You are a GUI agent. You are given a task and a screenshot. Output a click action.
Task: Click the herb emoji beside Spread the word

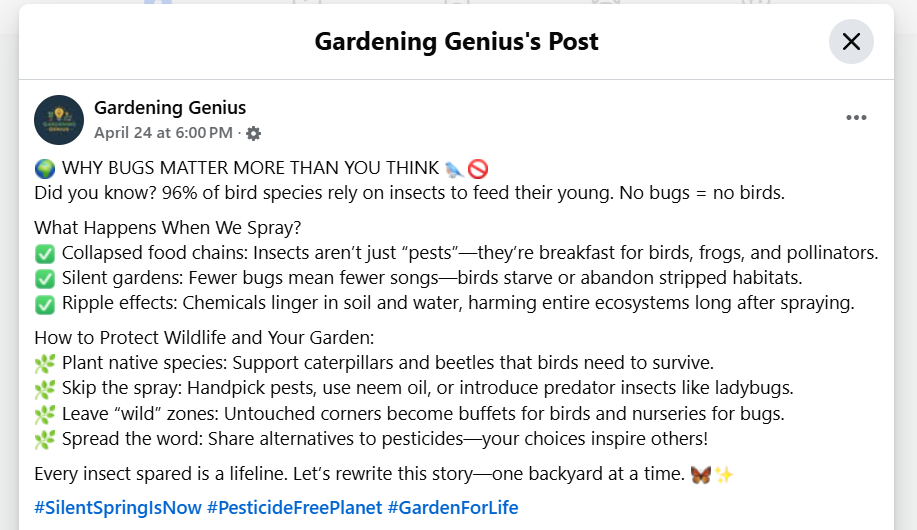[x=45, y=440]
